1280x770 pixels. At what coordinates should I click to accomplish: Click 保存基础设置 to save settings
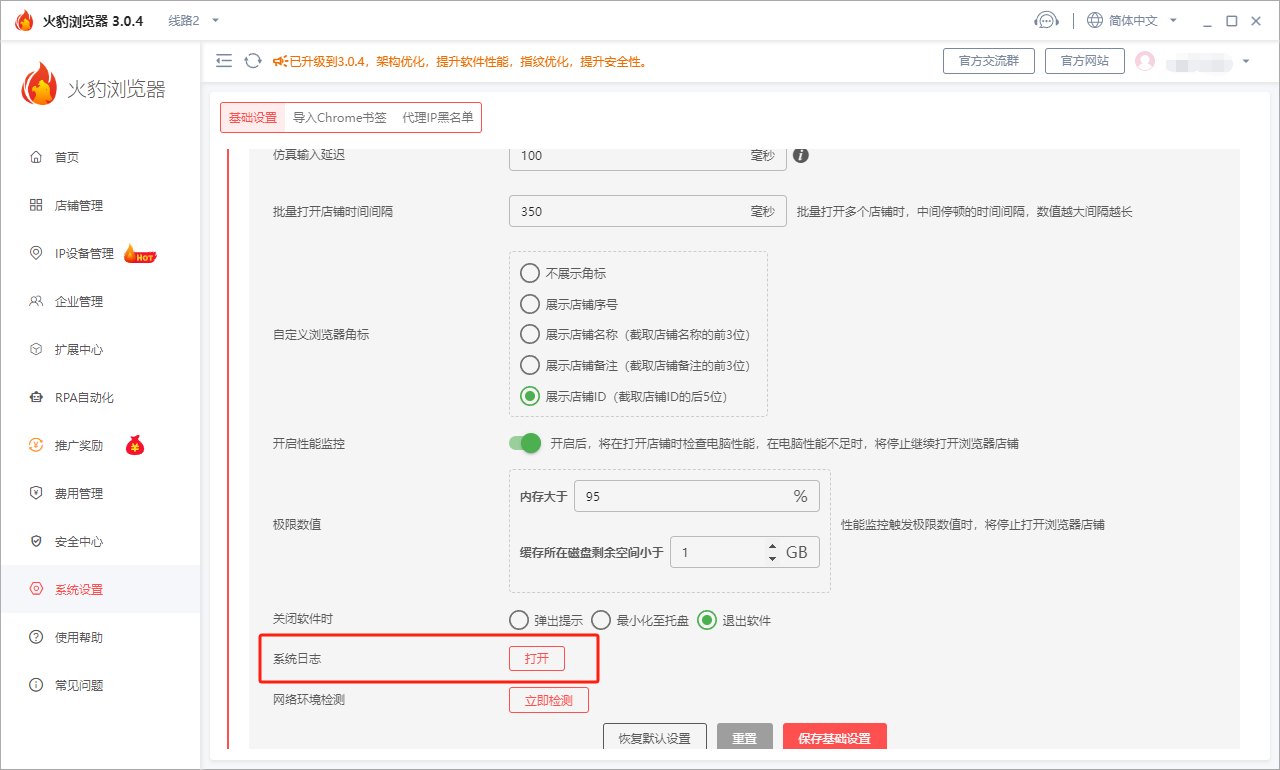point(834,736)
